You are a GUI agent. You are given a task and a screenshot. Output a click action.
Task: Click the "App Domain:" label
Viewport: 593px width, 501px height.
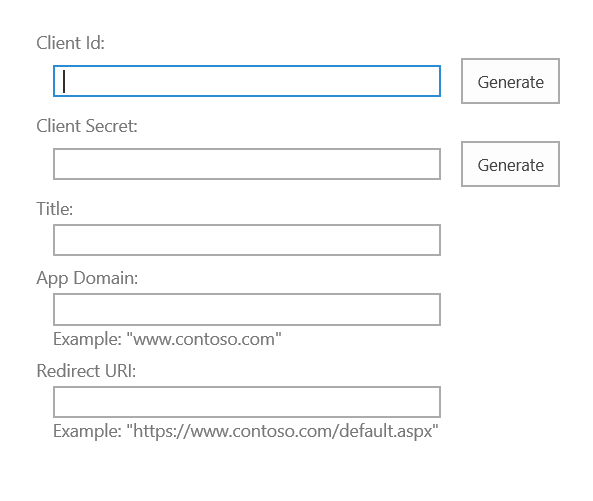(87, 278)
